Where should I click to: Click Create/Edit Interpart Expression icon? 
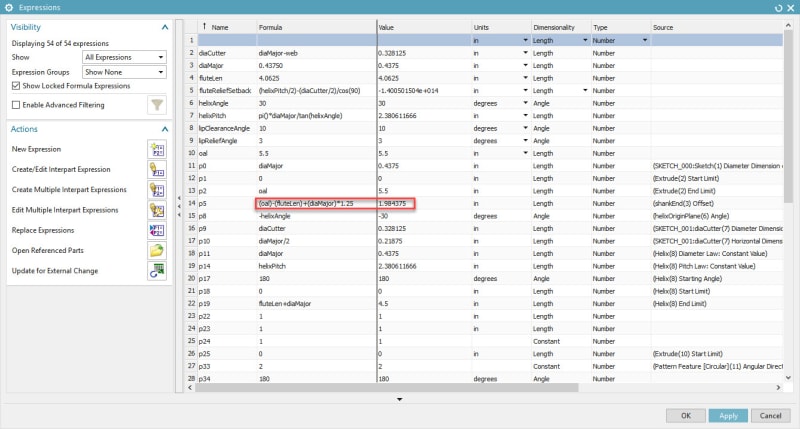(157, 169)
